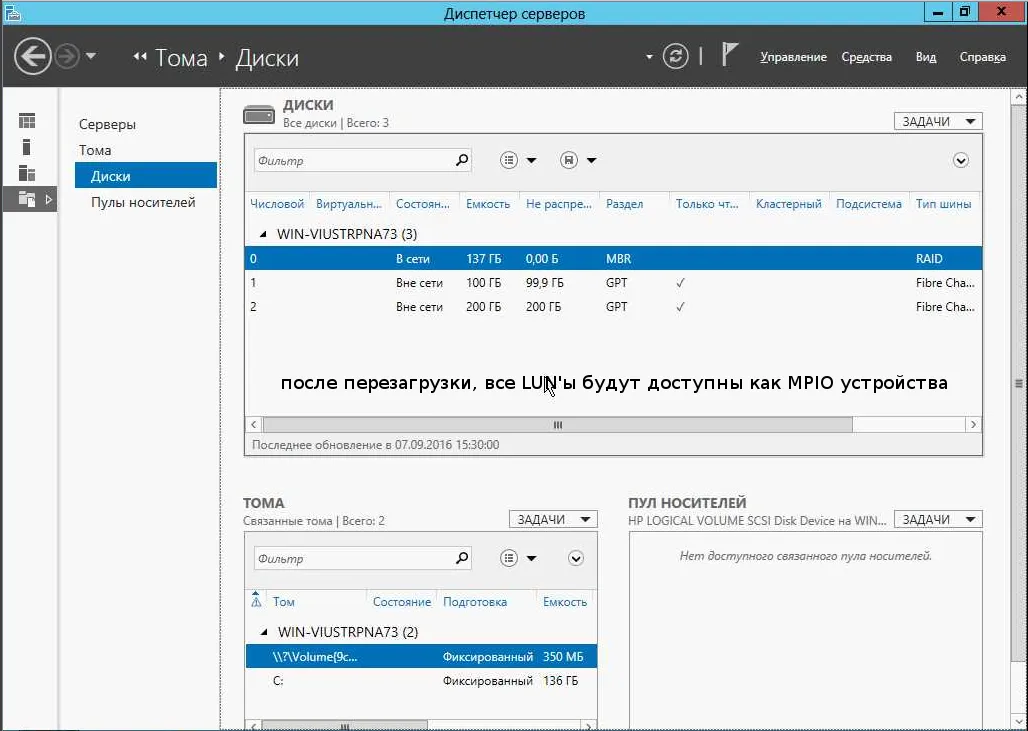Select Диски in navigation list

click(146, 176)
